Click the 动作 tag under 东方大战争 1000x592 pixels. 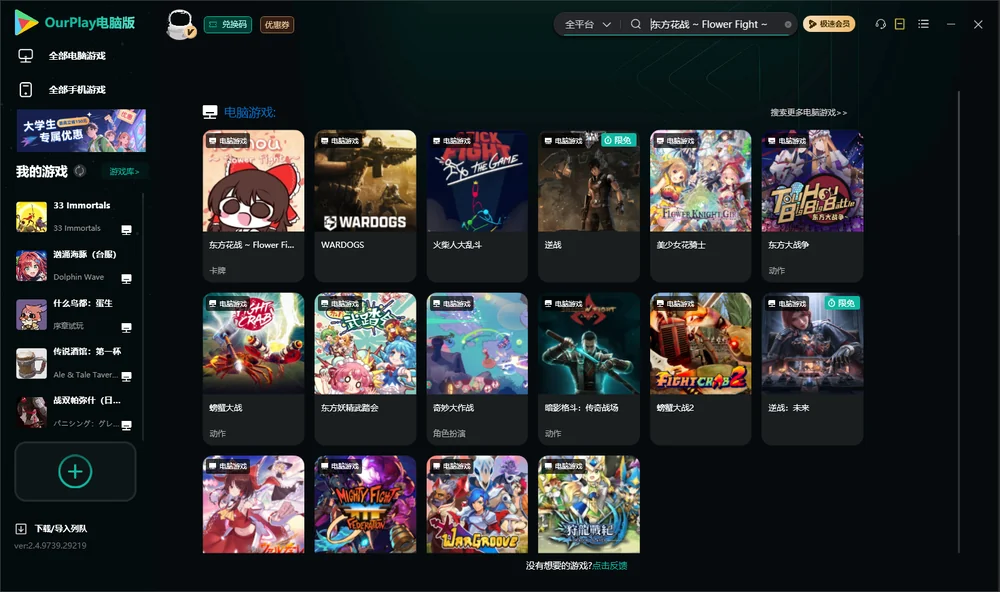pos(776,270)
